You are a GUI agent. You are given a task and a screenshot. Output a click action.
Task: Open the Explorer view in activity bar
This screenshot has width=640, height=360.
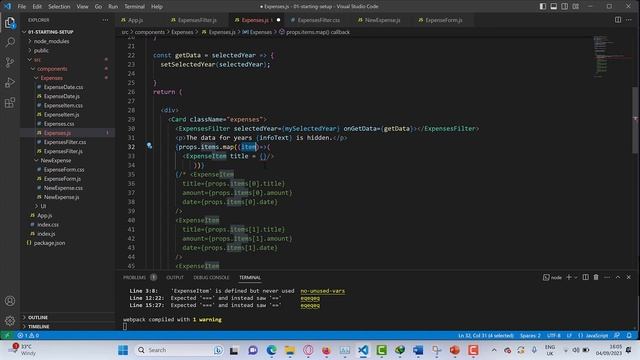point(10,22)
